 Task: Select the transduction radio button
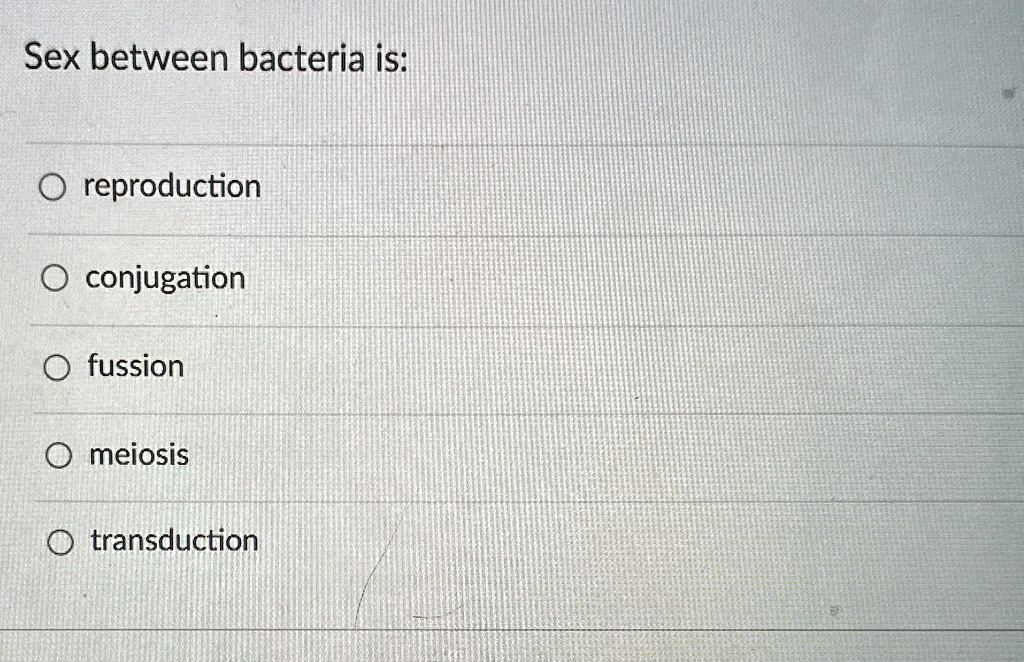pyautogui.click(x=61, y=543)
